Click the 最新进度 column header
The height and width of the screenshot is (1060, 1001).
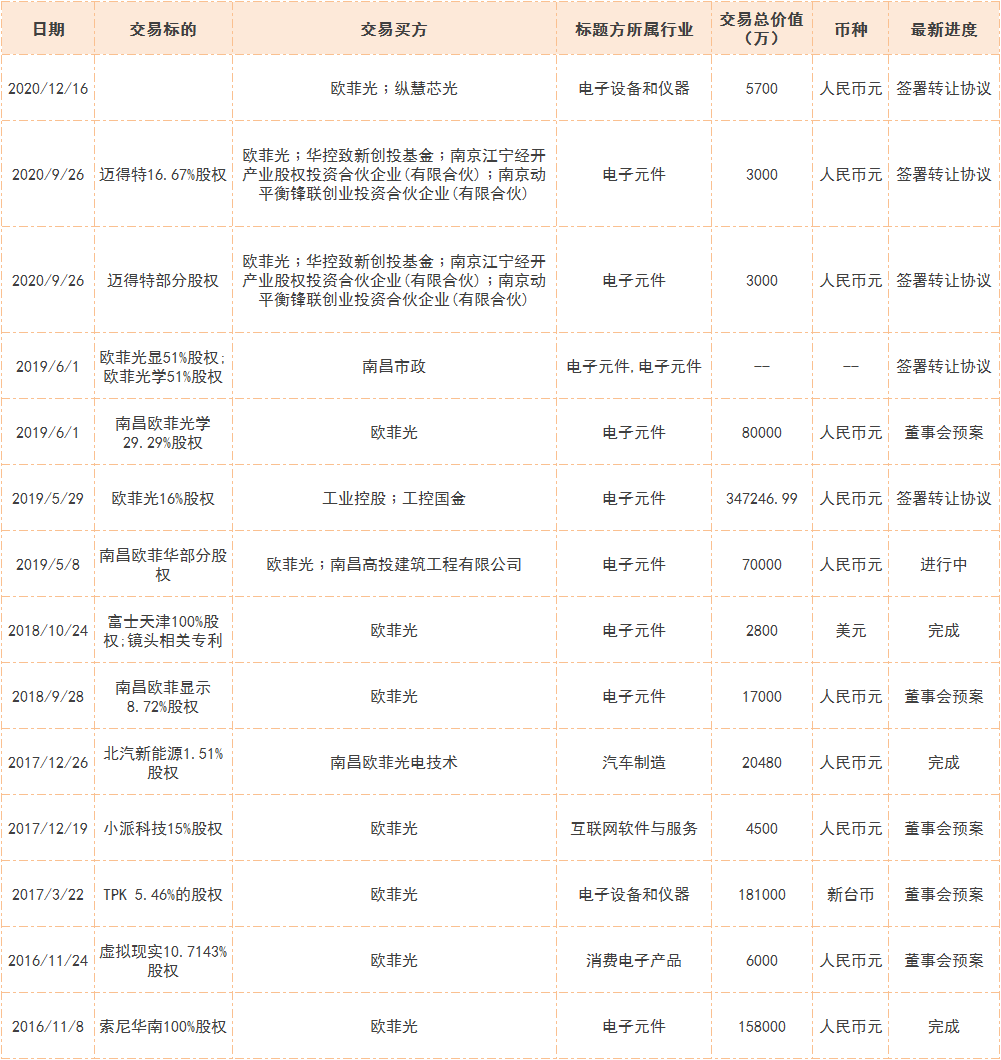pyautogui.click(x=943, y=29)
